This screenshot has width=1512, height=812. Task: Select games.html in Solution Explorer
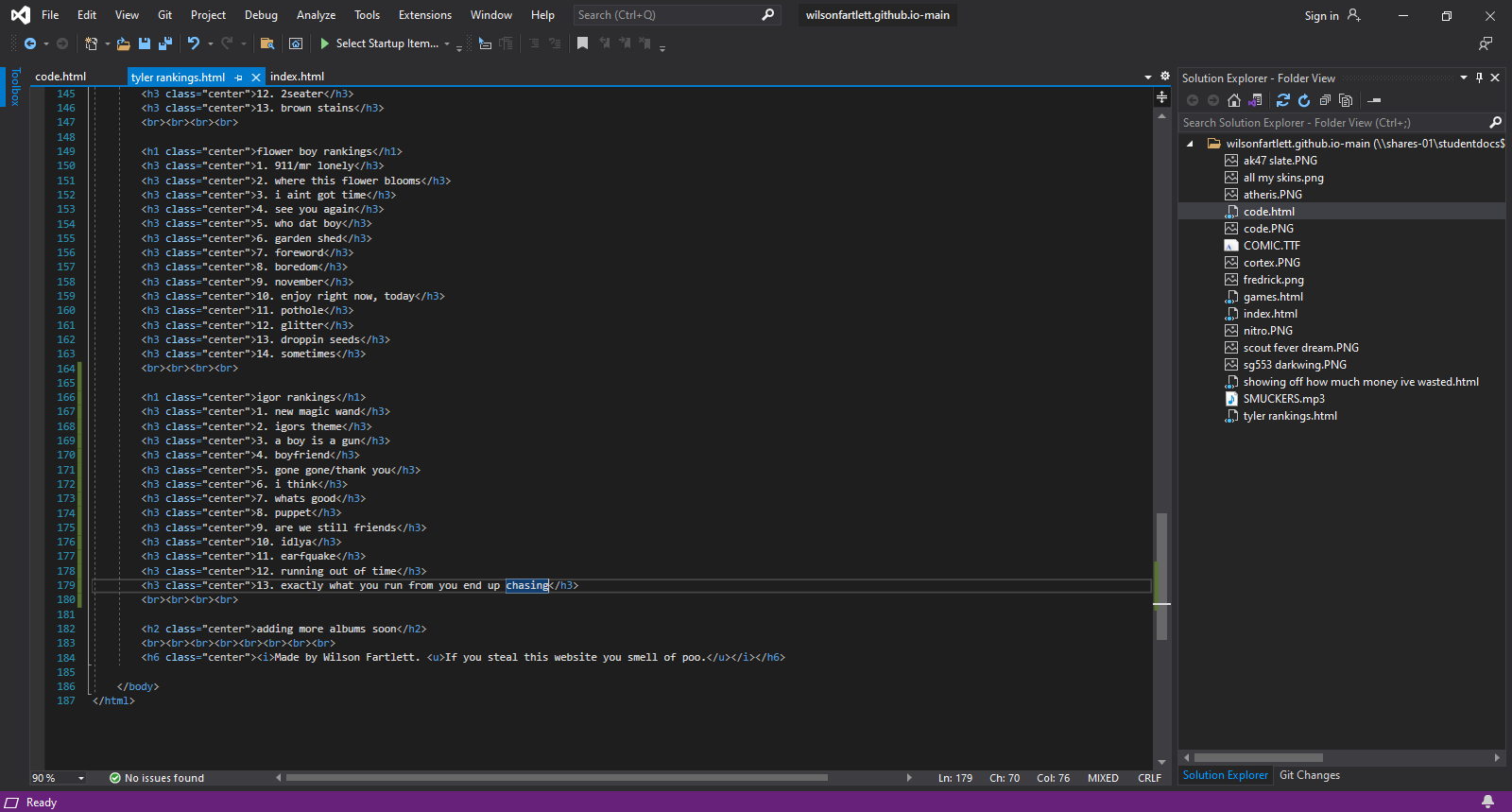(x=1273, y=297)
